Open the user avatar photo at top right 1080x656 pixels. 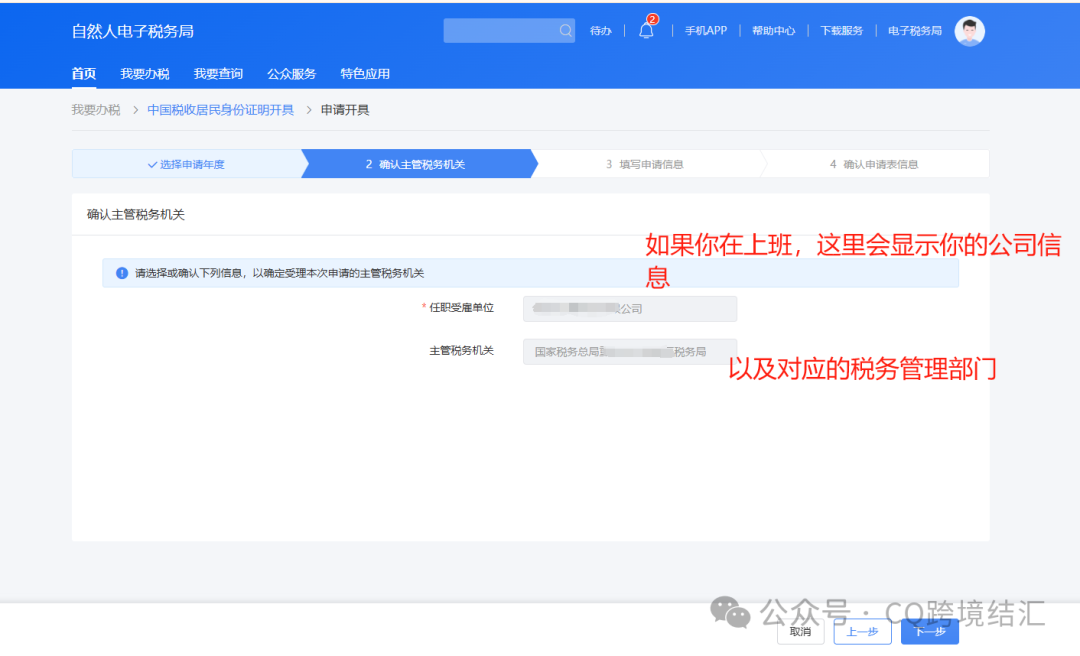pyautogui.click(x=968, y=31)
